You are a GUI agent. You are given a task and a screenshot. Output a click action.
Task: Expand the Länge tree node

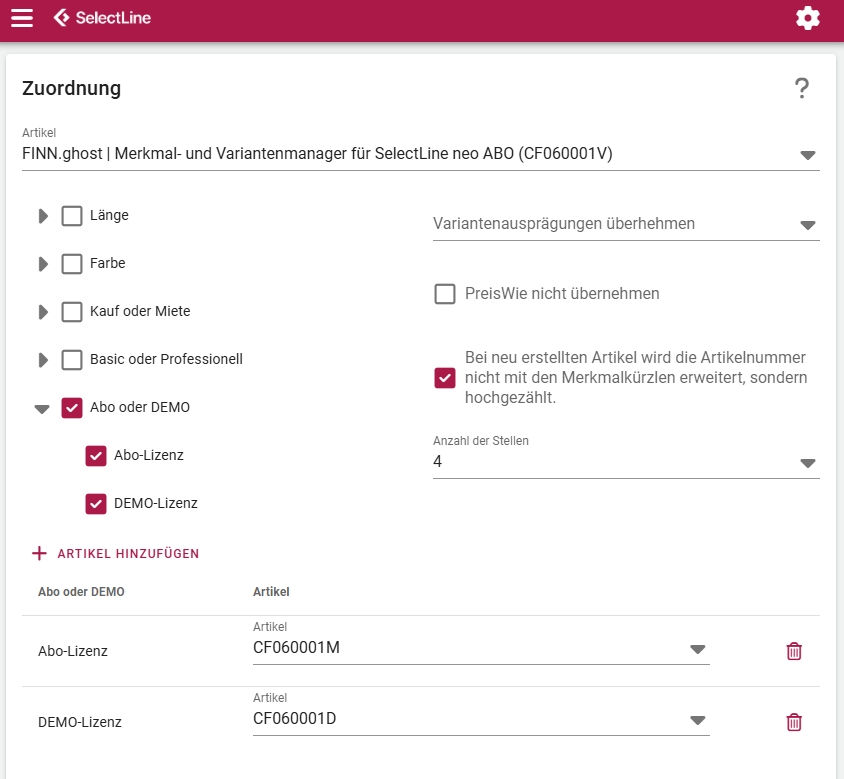(43, 216)
